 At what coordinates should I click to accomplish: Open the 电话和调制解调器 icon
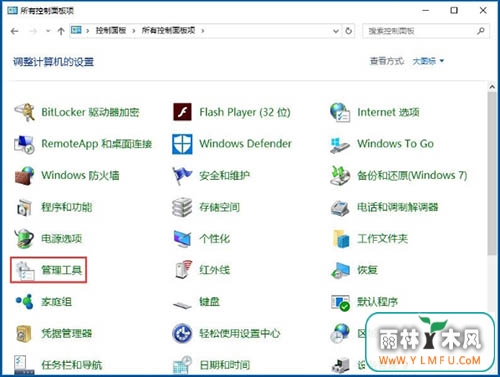pyautogui.click(x=340, y=207)
